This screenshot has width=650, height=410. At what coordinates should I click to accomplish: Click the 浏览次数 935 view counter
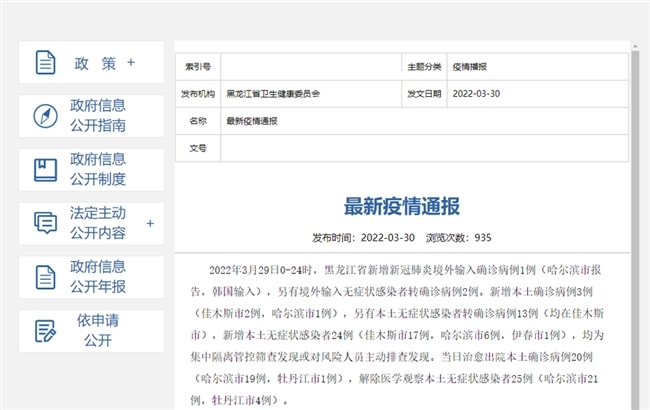pos(458,238)
